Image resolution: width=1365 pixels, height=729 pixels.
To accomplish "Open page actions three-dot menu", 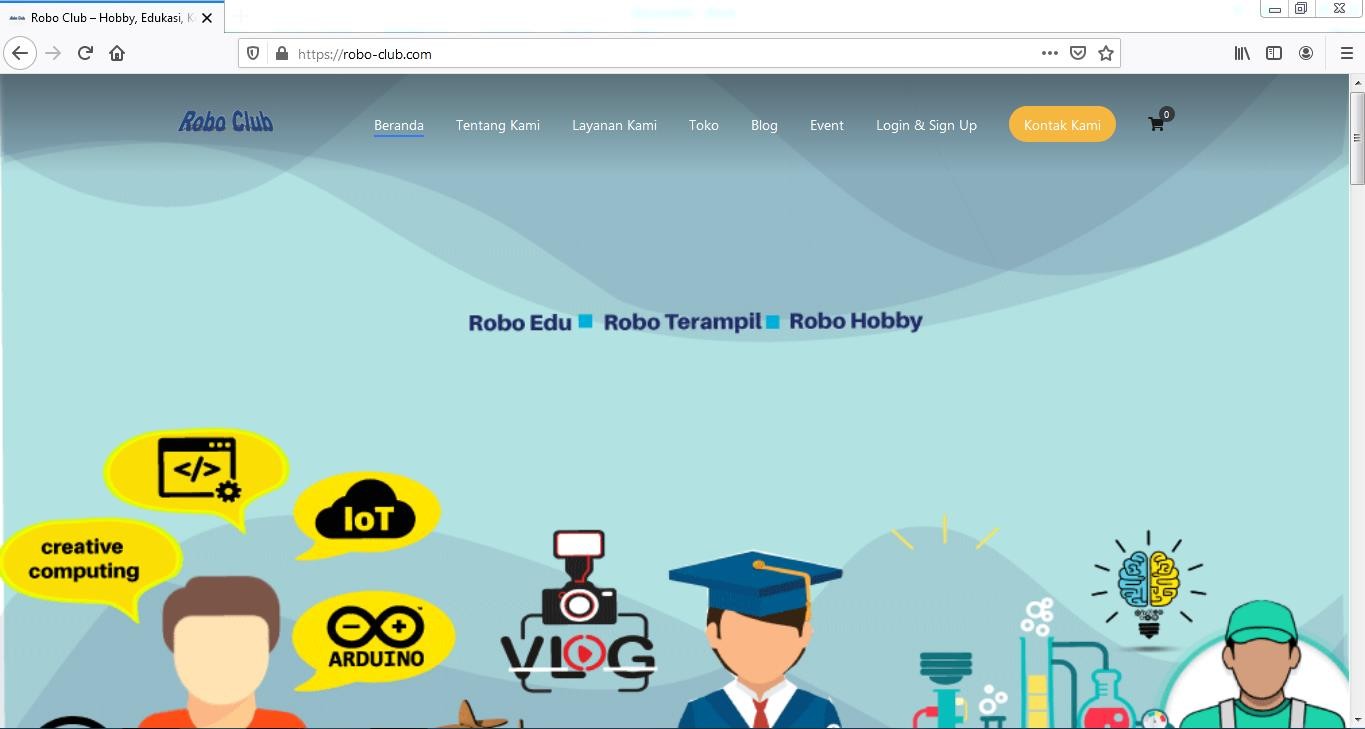I will [1049, 54].
